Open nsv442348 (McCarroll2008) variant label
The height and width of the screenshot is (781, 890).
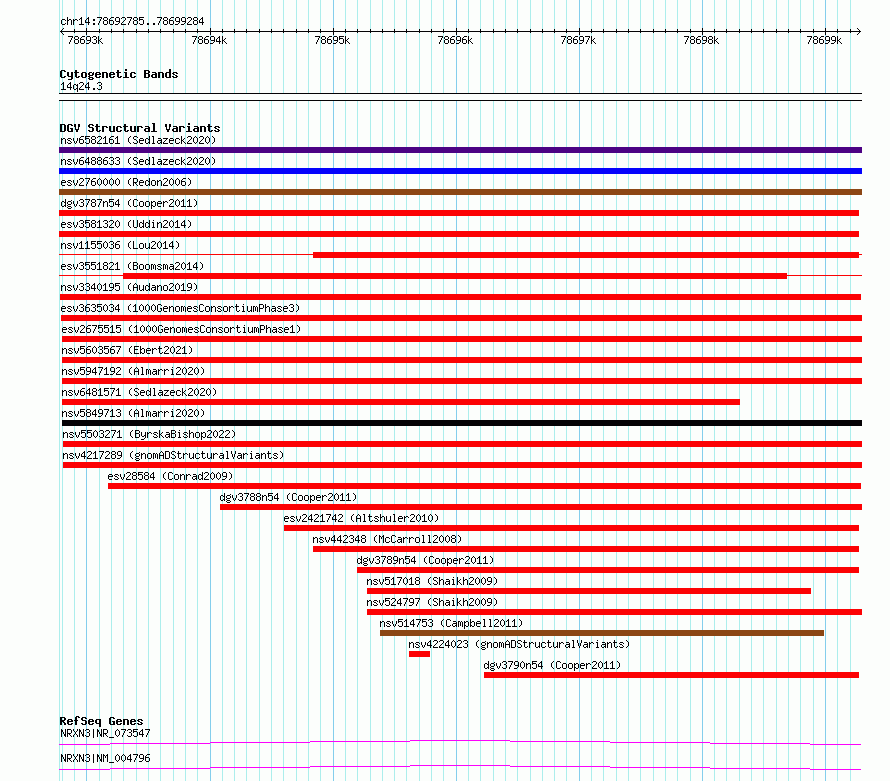pyautogui.click(x=387, y=539)
